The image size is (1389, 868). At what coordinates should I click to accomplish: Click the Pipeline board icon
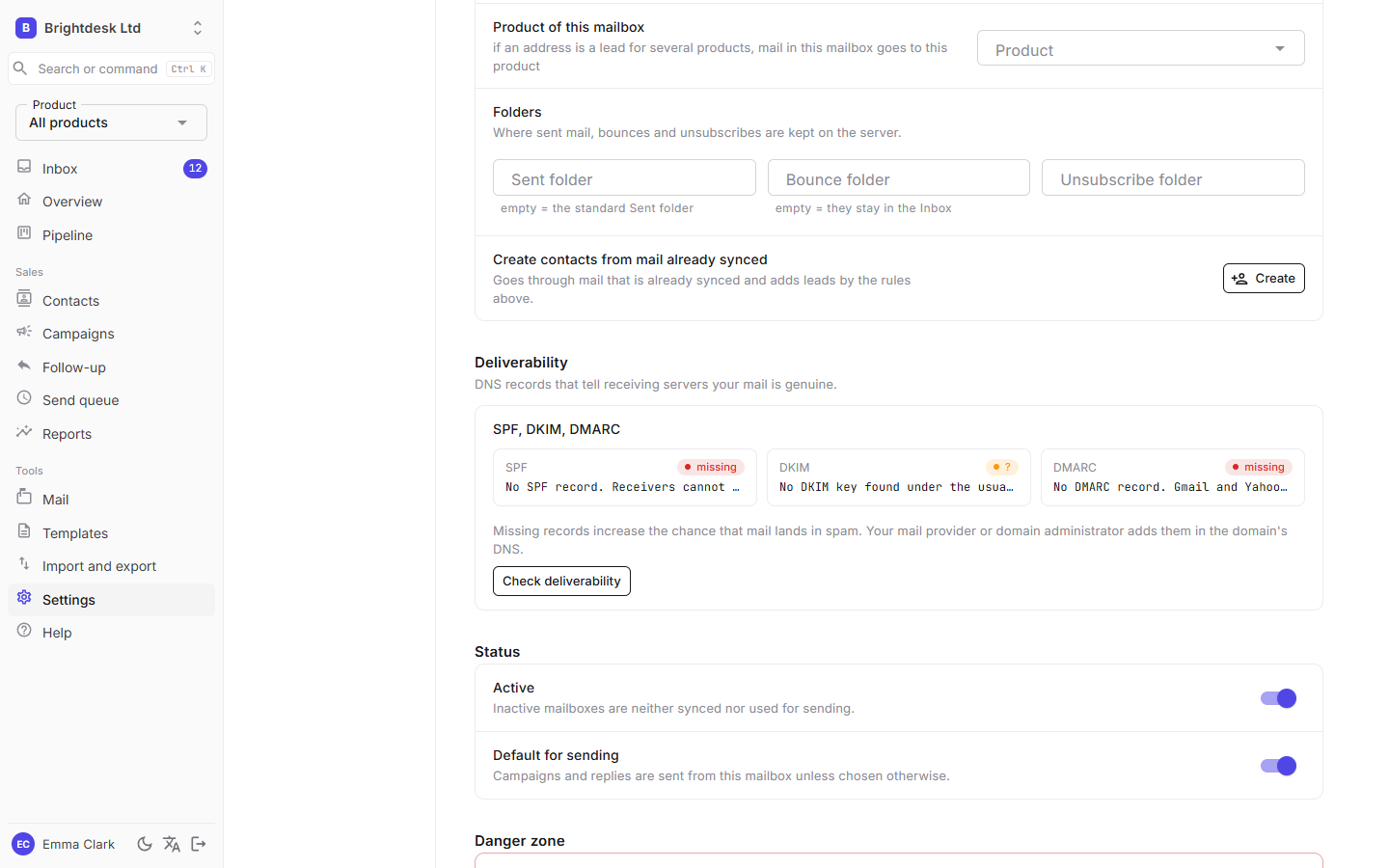point(24,233)
